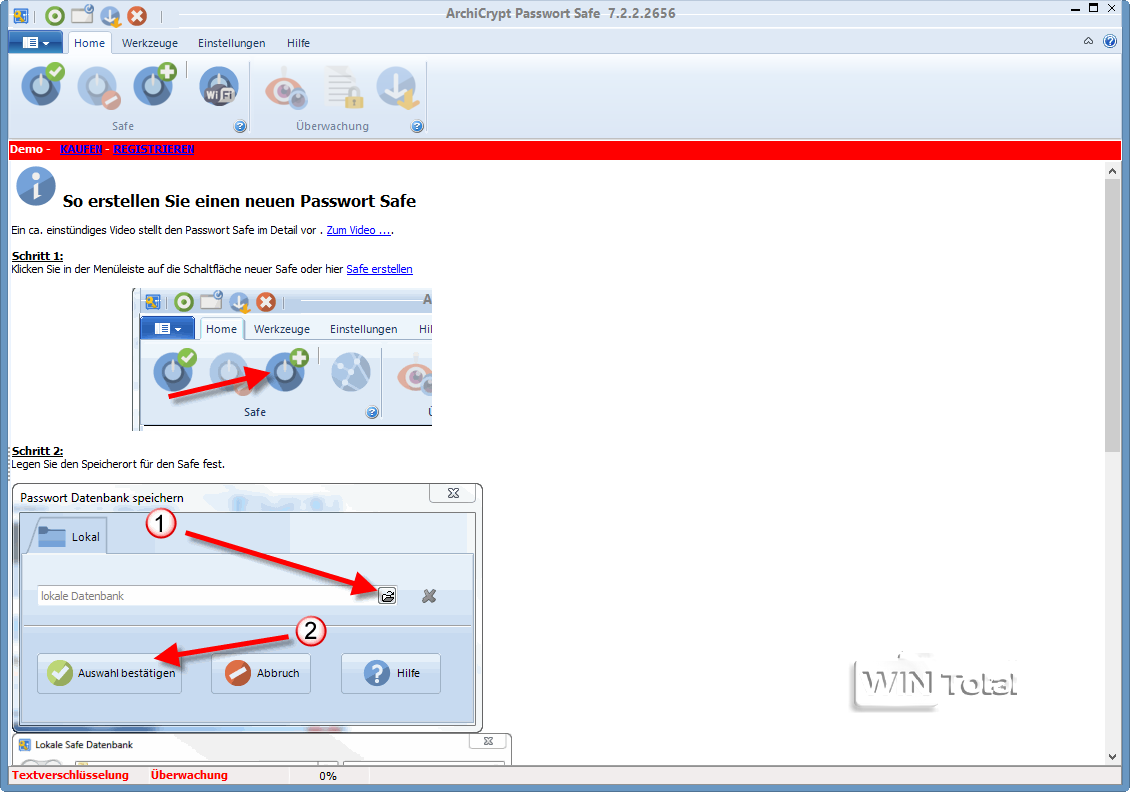Click the scroll down arrow of the page

pos(1112,757)
